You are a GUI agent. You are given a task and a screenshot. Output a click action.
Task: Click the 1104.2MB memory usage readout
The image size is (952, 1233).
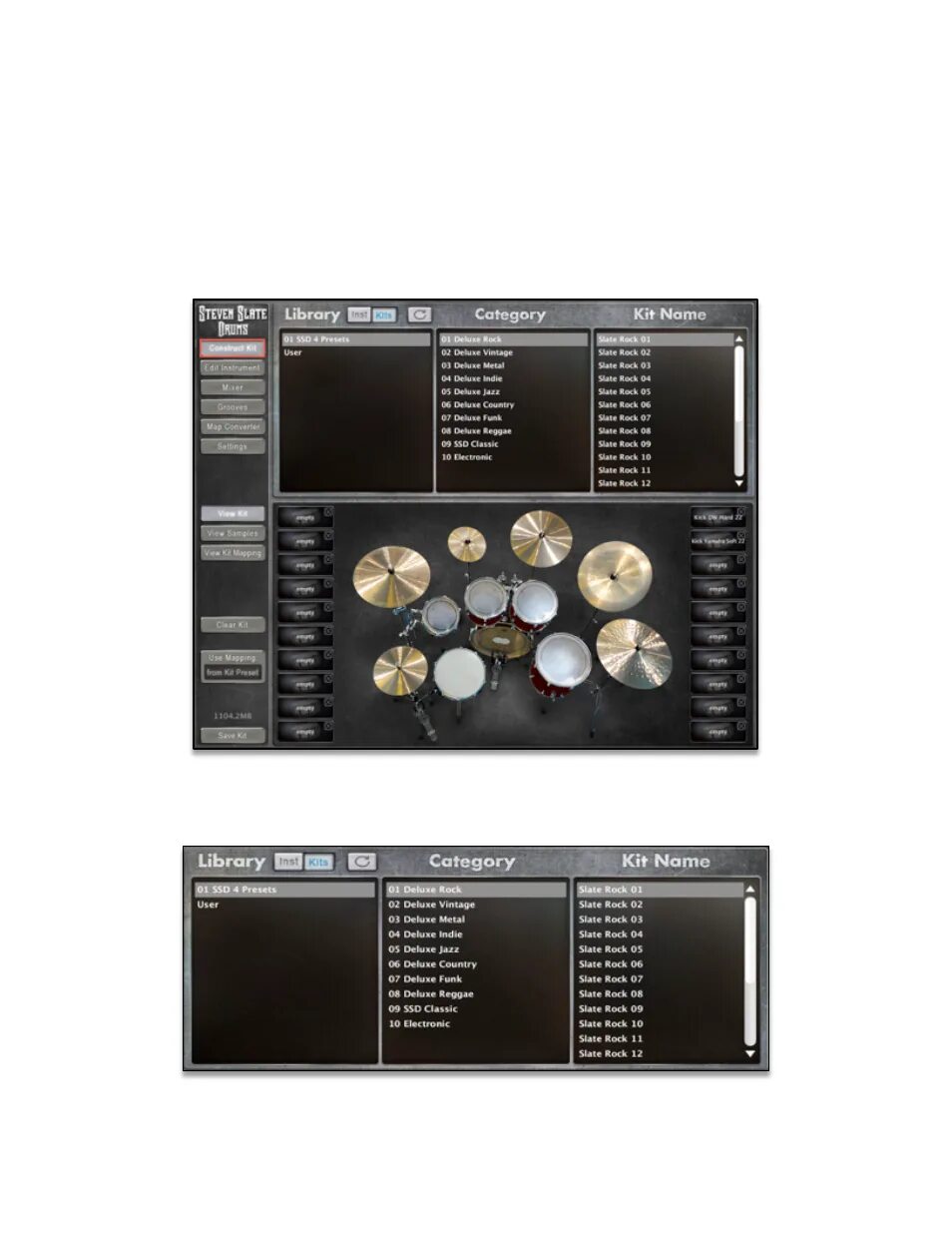point(233,717)
